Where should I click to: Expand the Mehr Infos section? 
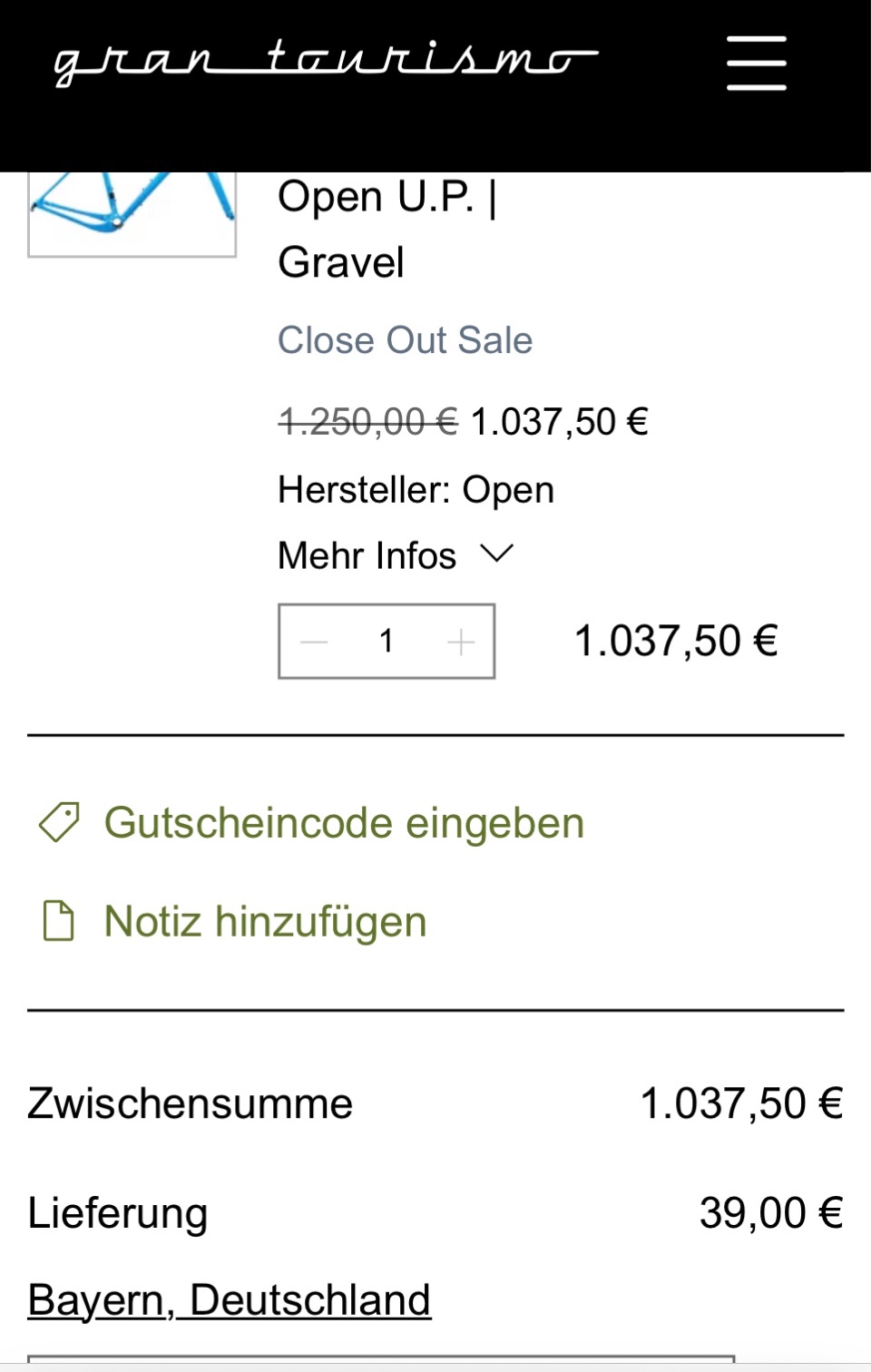(367, 555)
